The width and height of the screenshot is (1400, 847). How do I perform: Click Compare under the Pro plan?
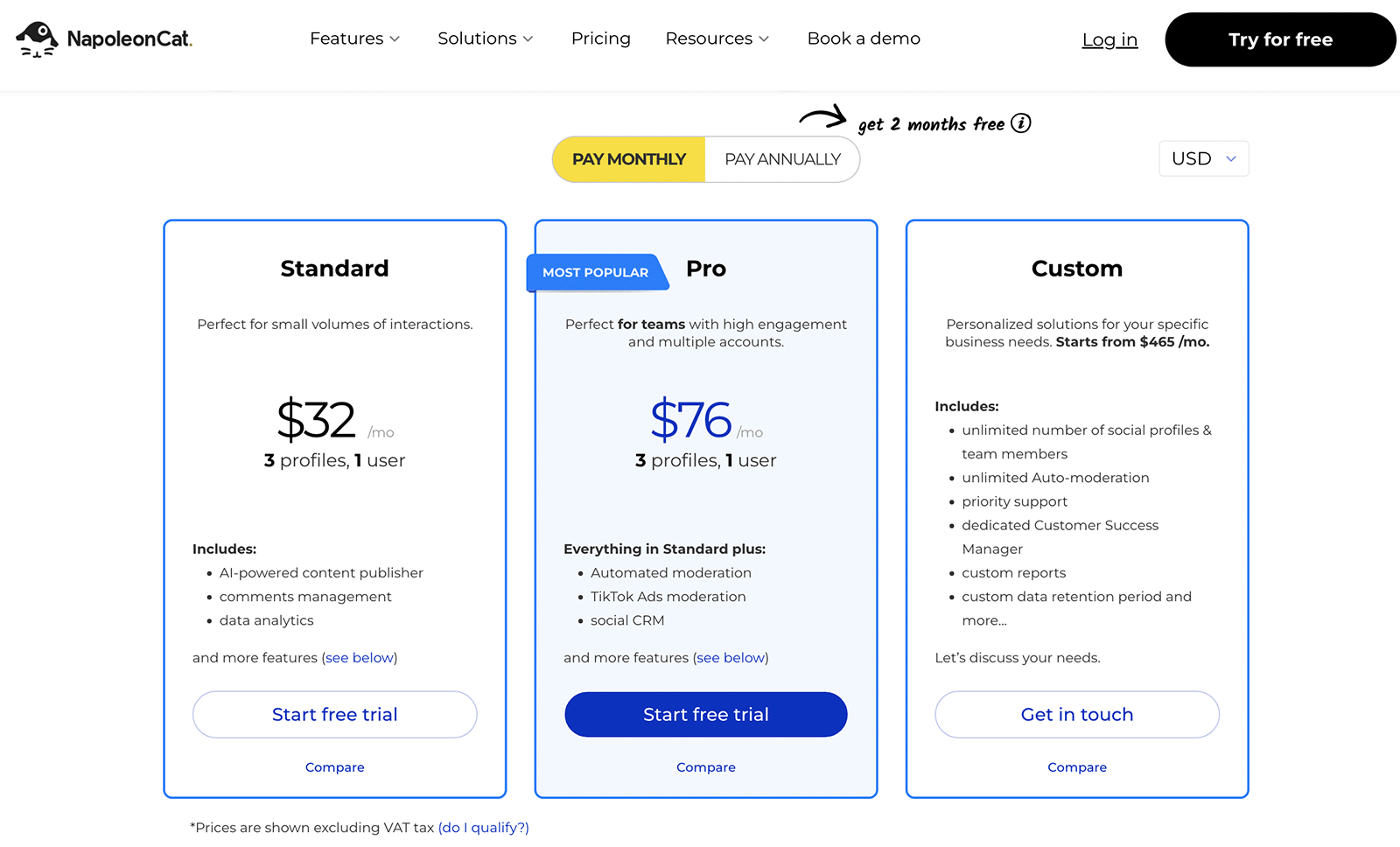705,767
